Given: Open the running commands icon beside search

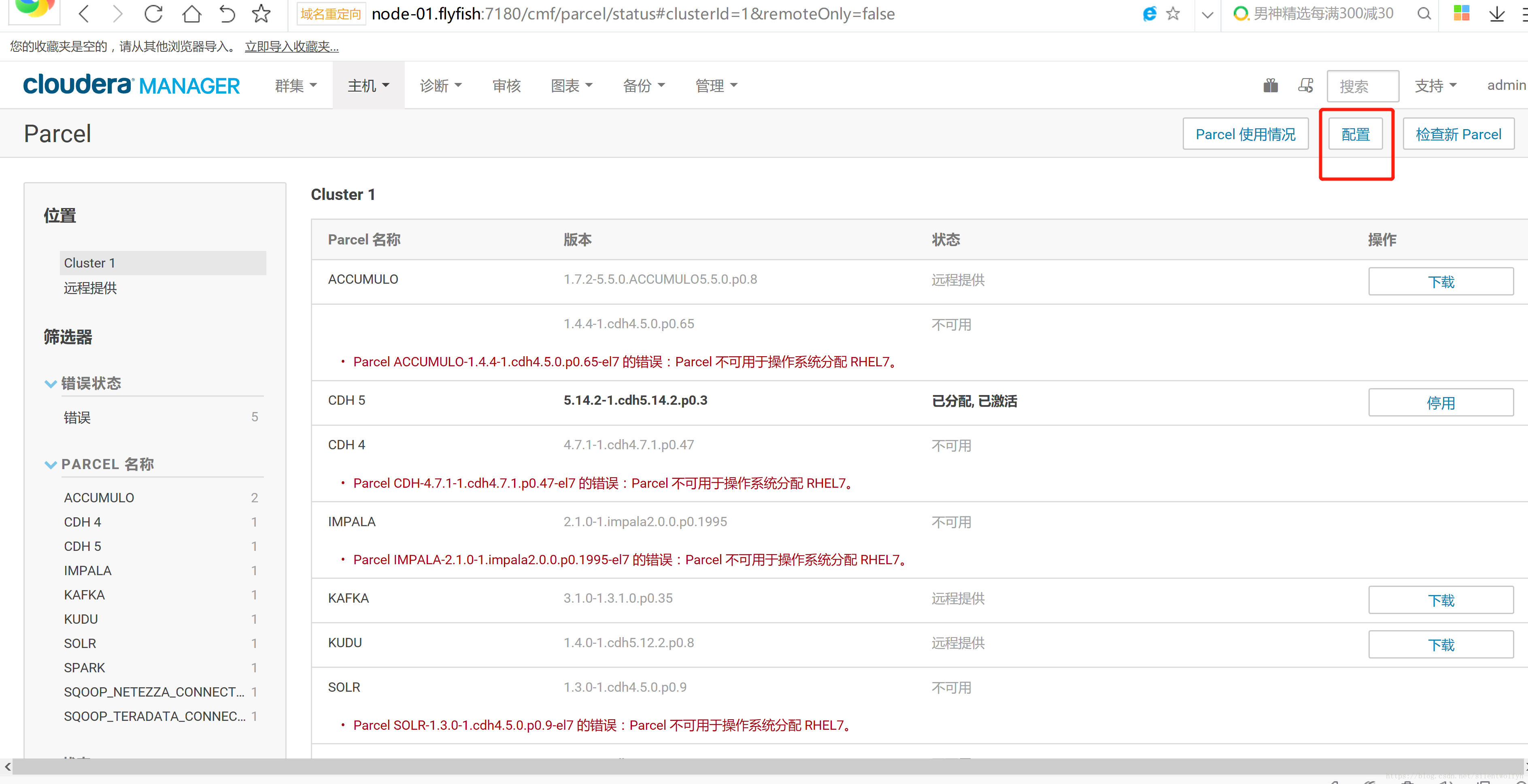Looking at the screenshot, I should tap(1305, 85).
